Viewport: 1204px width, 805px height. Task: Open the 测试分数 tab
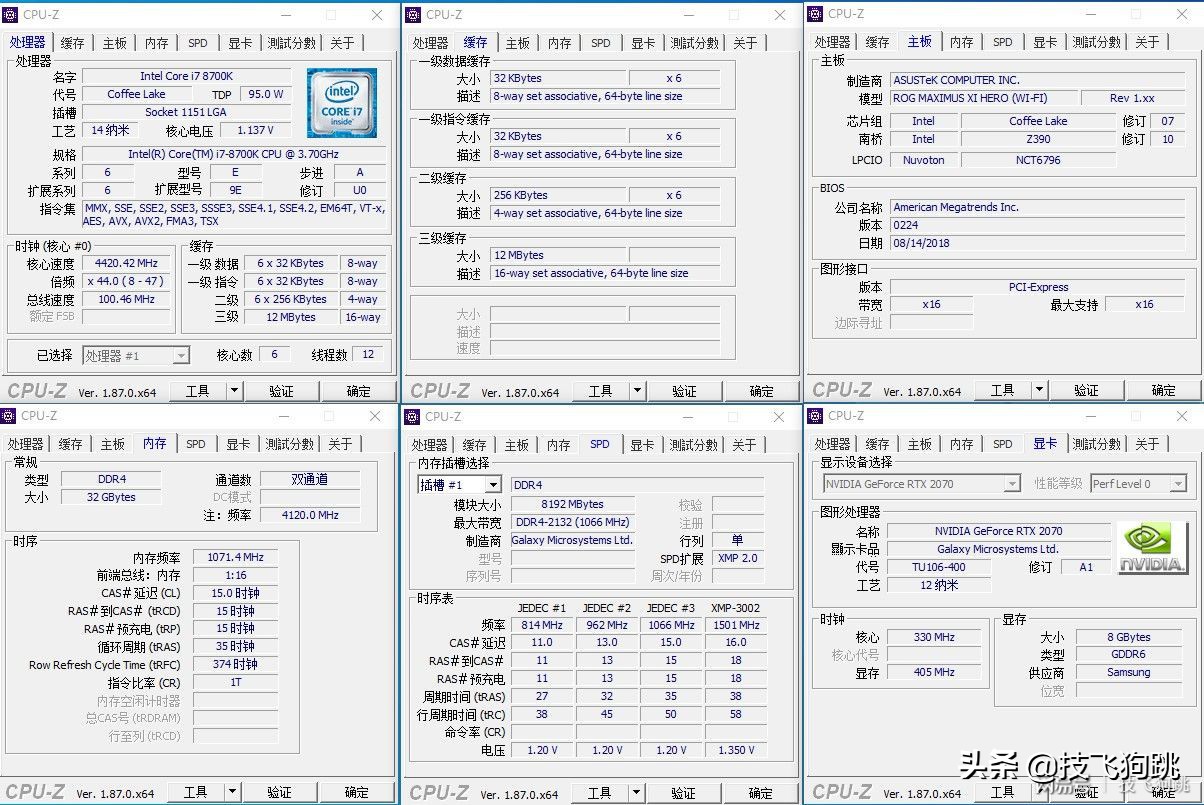pyautogui.click(x=291, y=43)
